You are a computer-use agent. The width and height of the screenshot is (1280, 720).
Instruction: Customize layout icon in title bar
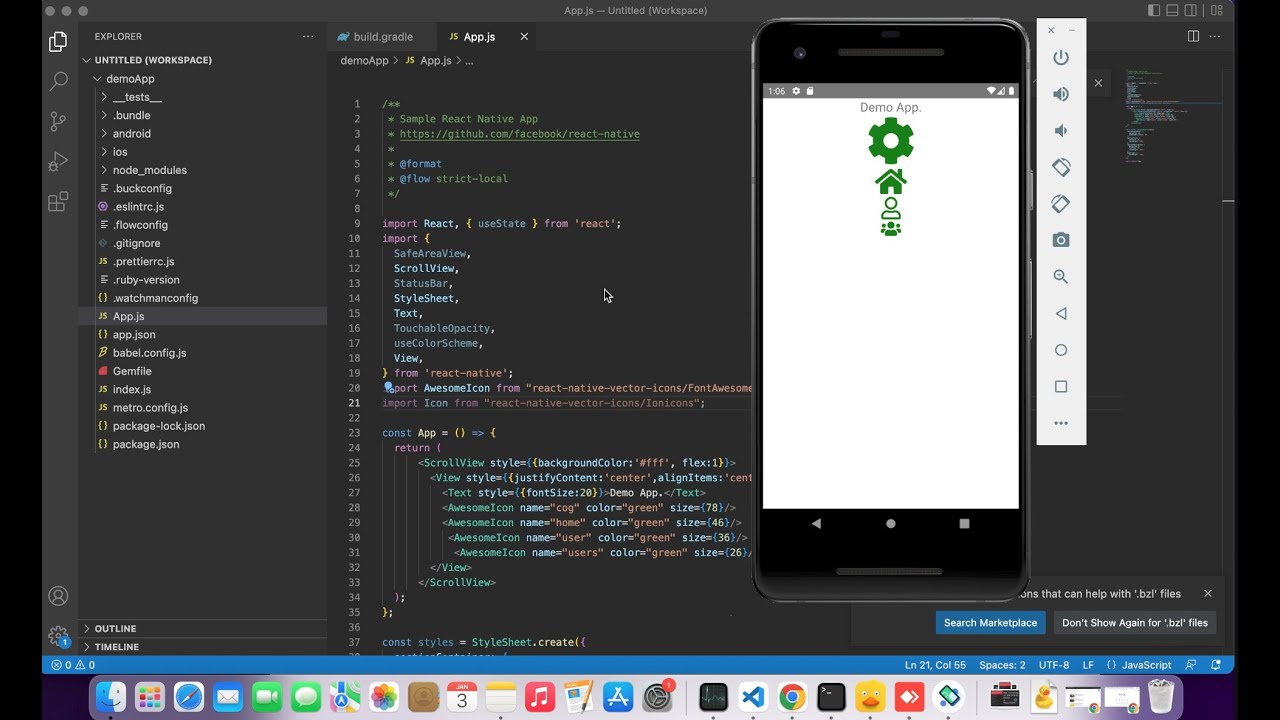[1217, 11]
